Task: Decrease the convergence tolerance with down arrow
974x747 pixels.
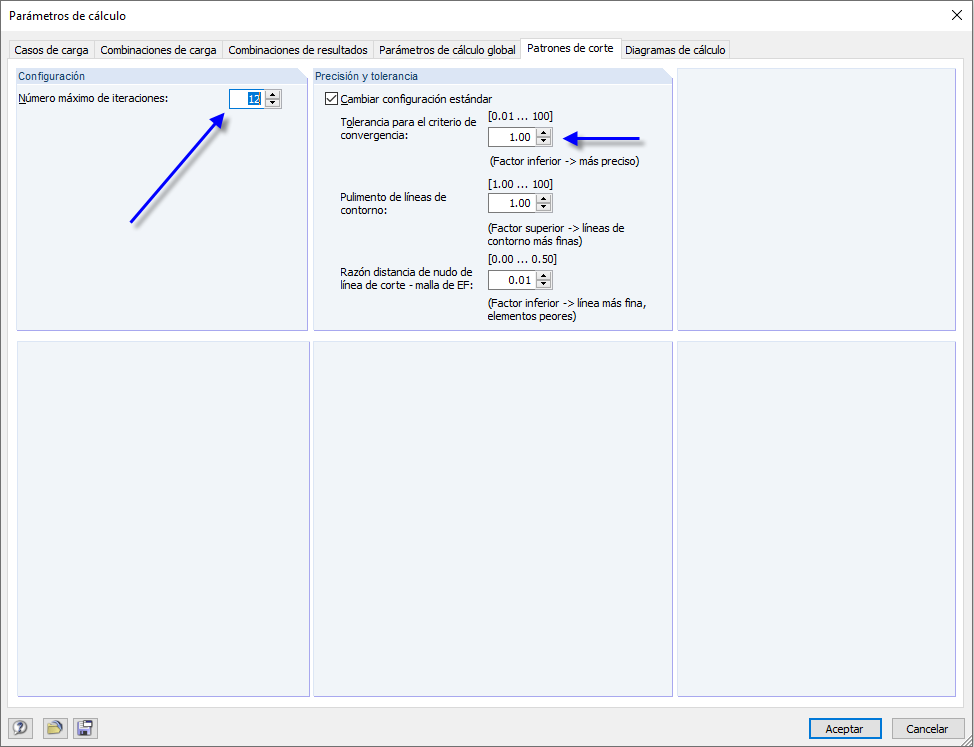Action: (544, 142)
